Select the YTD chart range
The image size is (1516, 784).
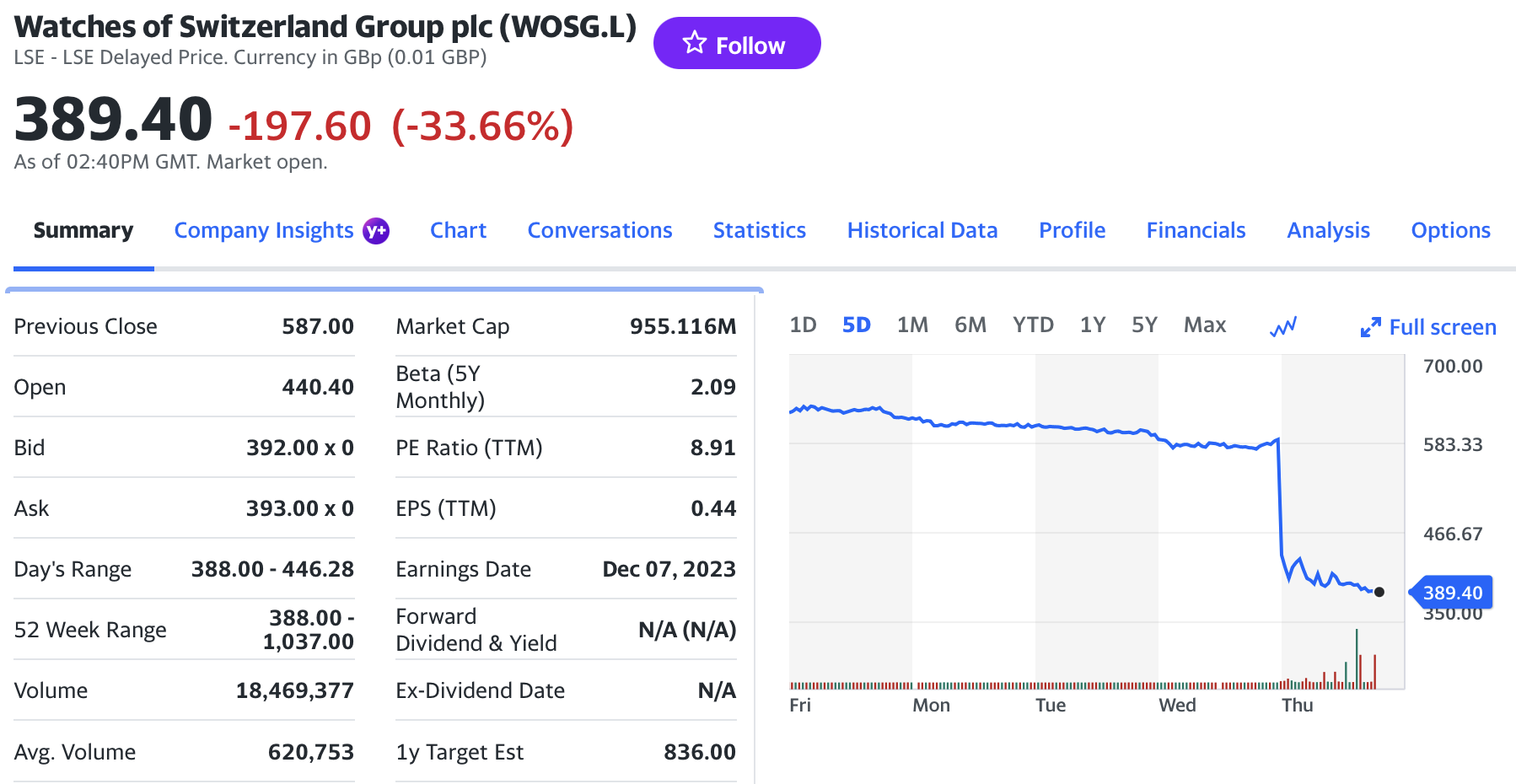point(1033,325)
